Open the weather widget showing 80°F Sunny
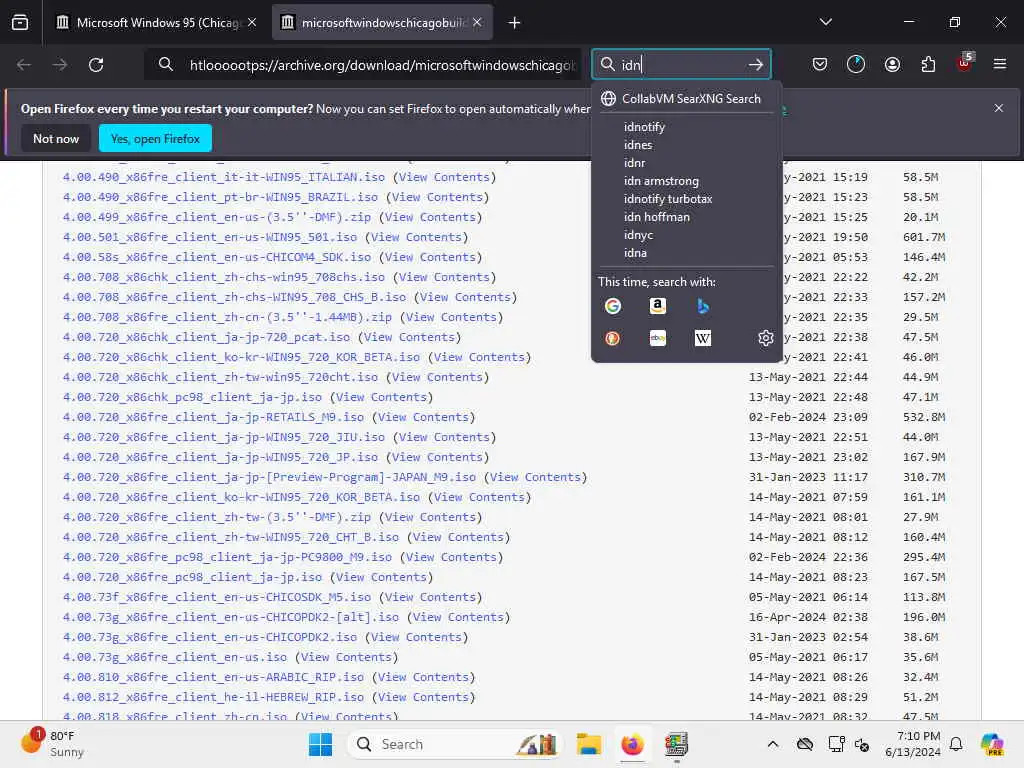The image size is (1024, 768). (52, 744)
